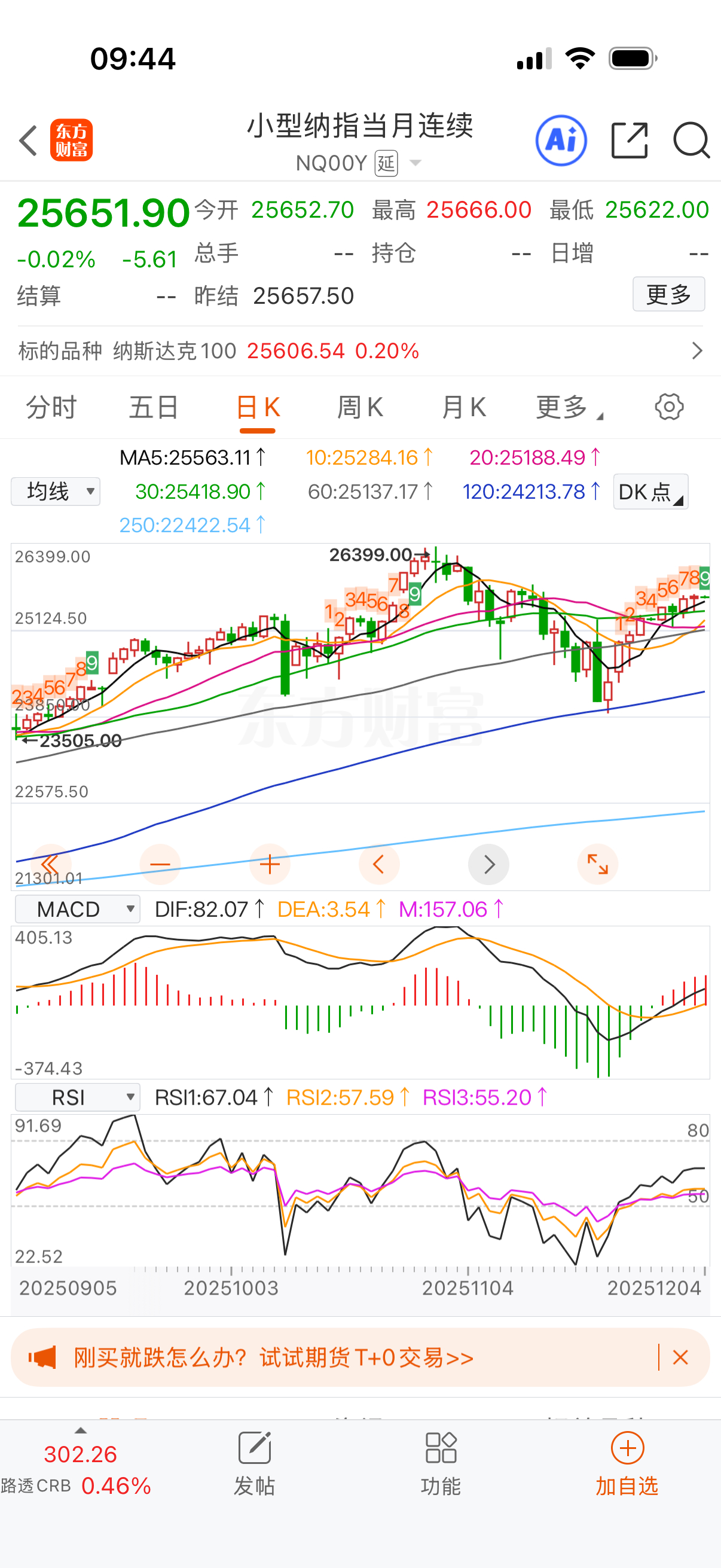The height and width of the screenshot is (1568, 721).
Task: Tap the RSI2:57.59 reading
Action: pos(348,1097)
